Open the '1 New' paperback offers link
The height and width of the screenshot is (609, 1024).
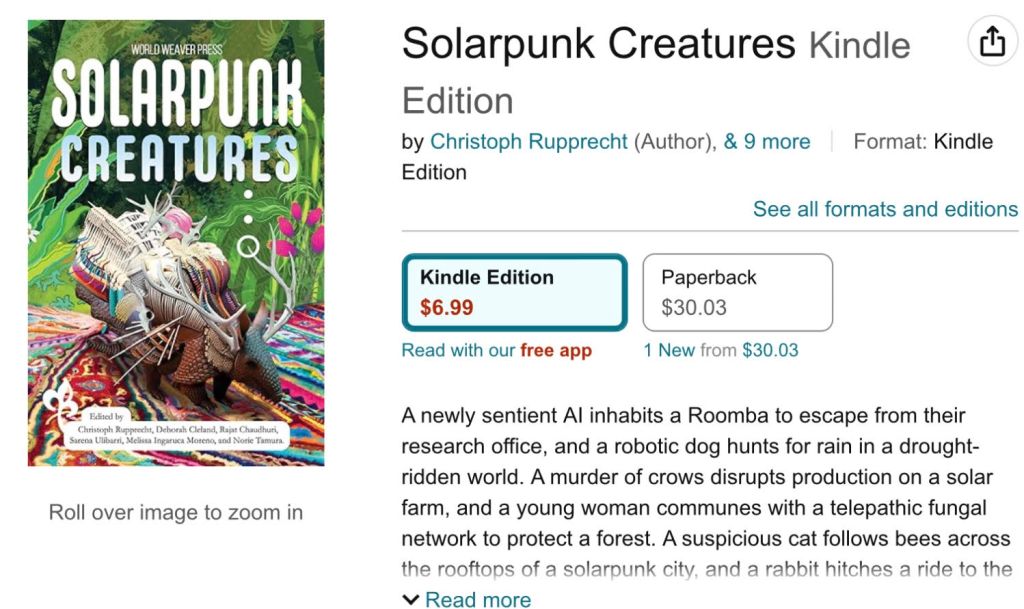tap(669, 350)
